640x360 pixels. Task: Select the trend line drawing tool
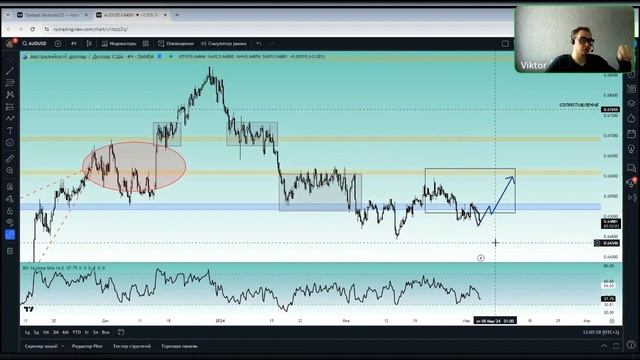[10, 71]
